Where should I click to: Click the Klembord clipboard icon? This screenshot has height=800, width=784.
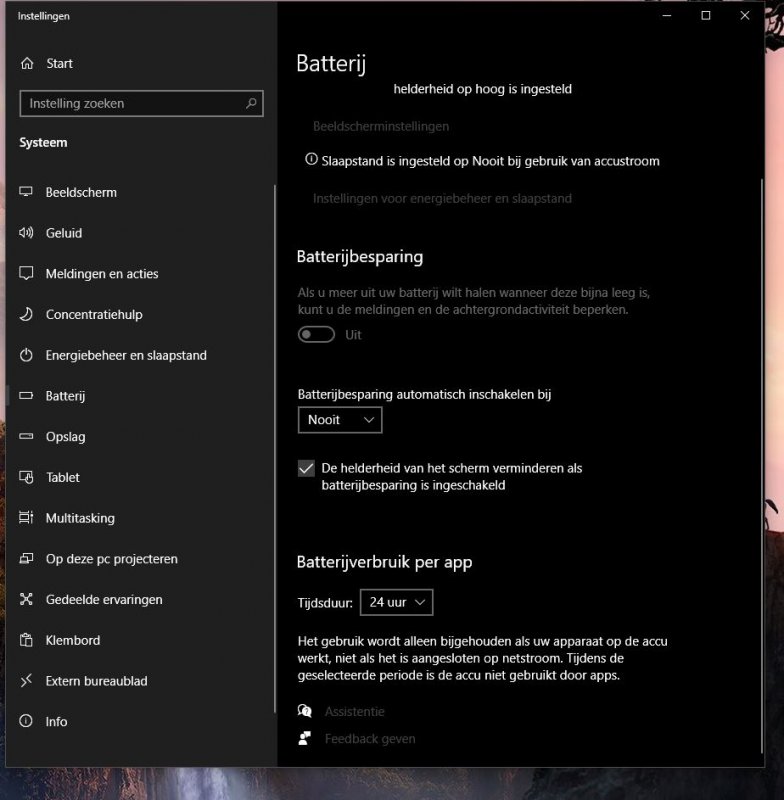[26, 641]
